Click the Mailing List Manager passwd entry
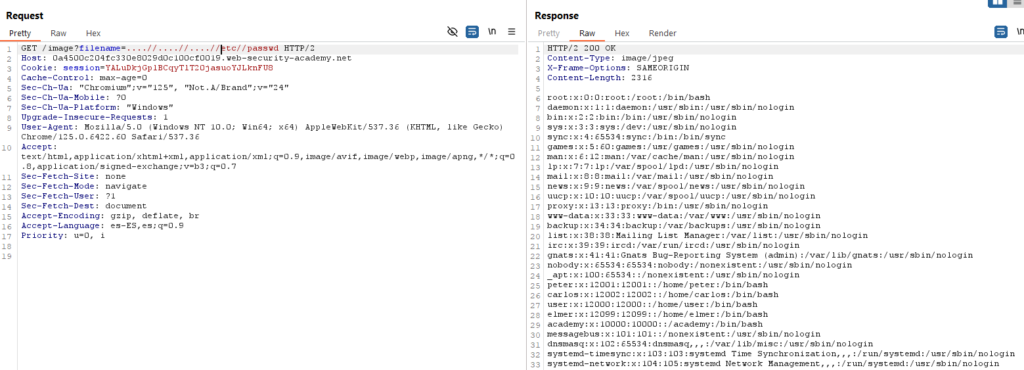 tap(708, 236)
